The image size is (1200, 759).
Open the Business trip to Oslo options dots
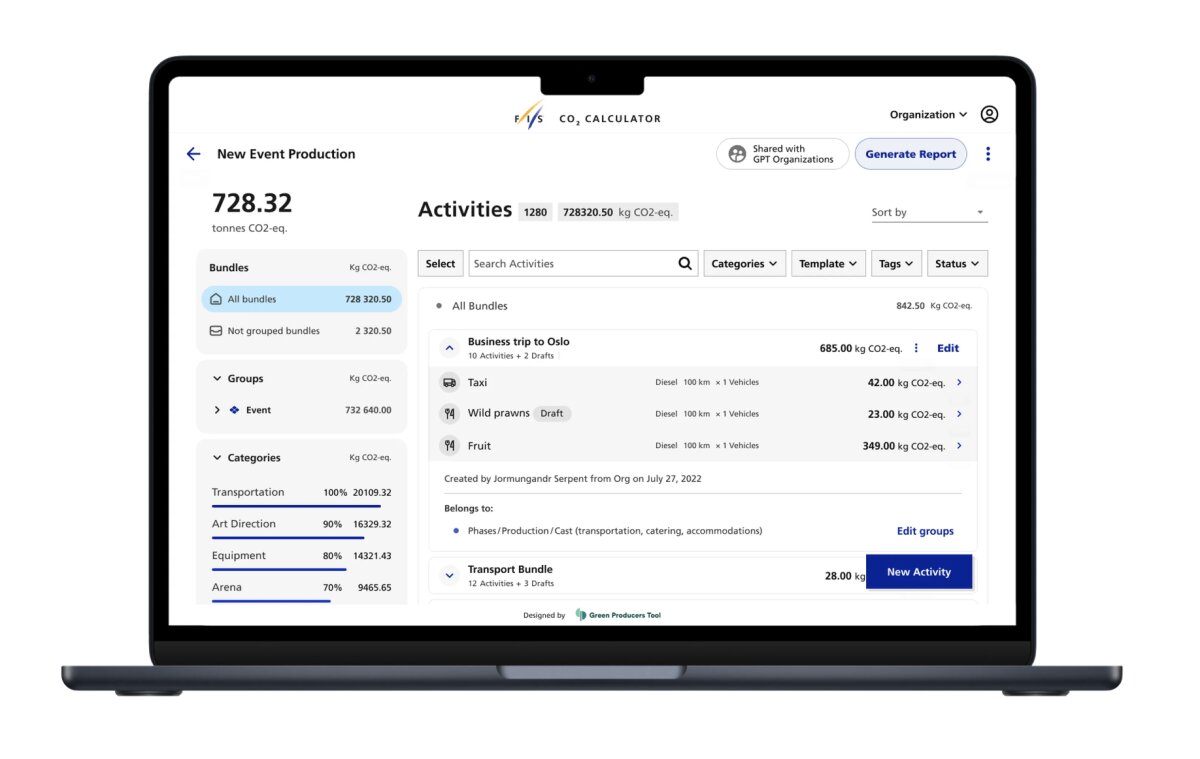[x=916, y=348]
